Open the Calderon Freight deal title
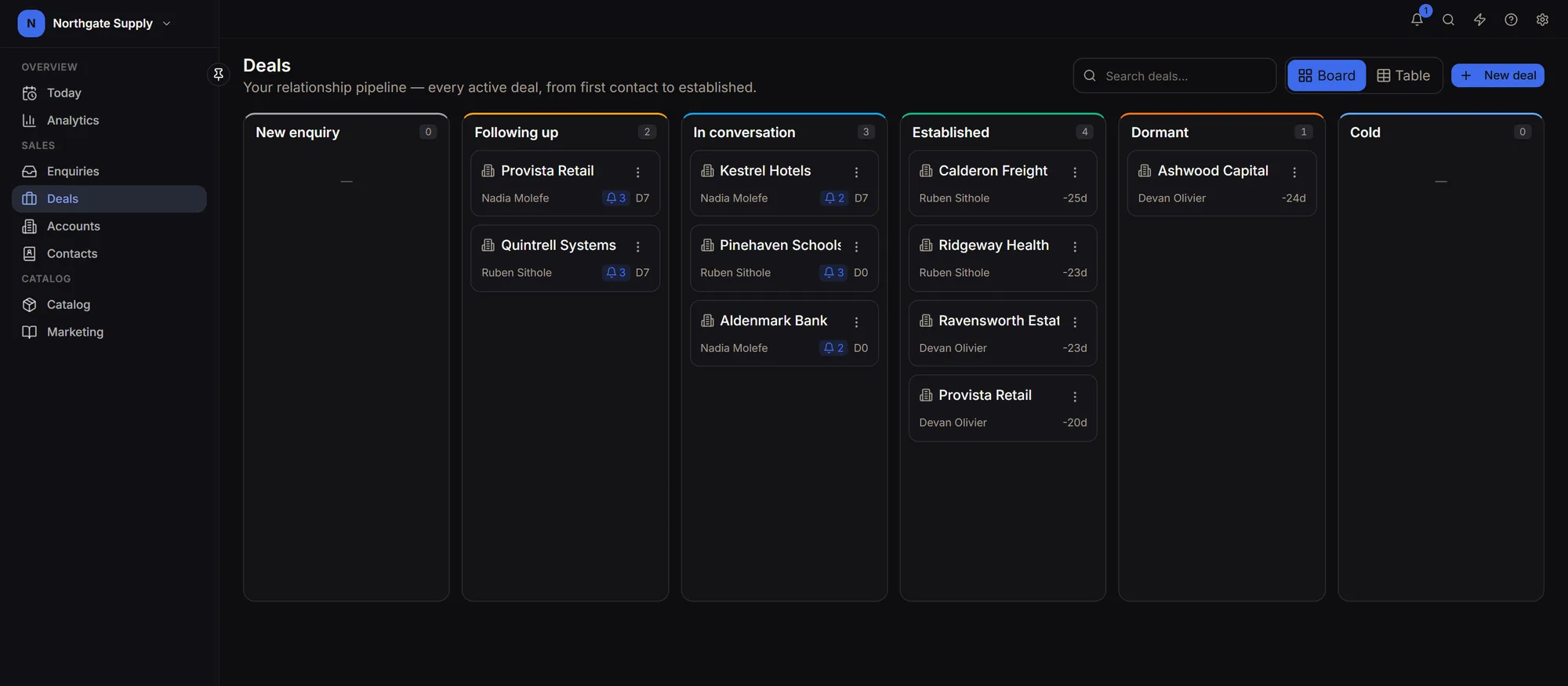Image resolution: width=1568 pixels, height=686 pixels. click(993, 171)
